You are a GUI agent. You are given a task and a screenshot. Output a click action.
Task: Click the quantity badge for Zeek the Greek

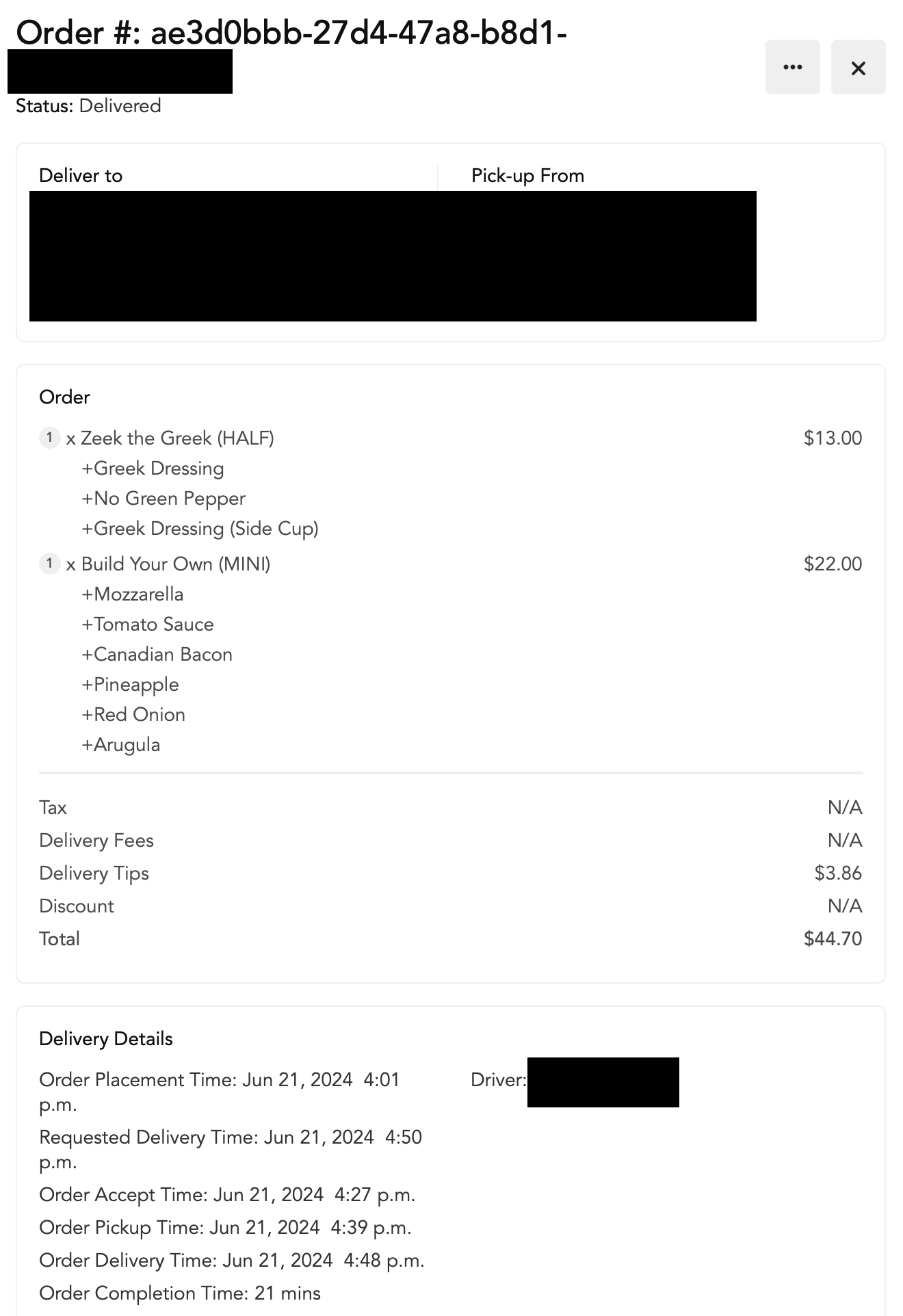(49, 438)
